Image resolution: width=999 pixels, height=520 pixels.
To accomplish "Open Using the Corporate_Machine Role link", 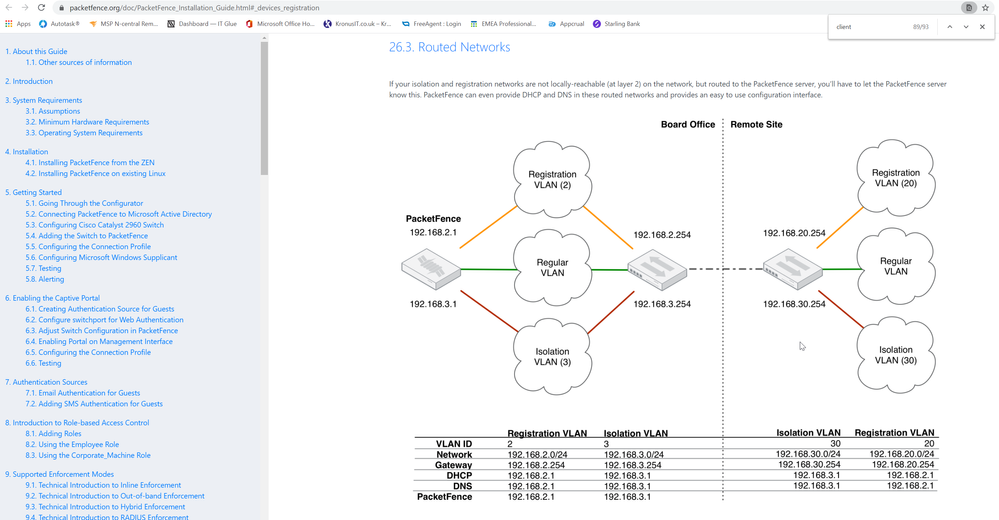I will pos(88,456).
